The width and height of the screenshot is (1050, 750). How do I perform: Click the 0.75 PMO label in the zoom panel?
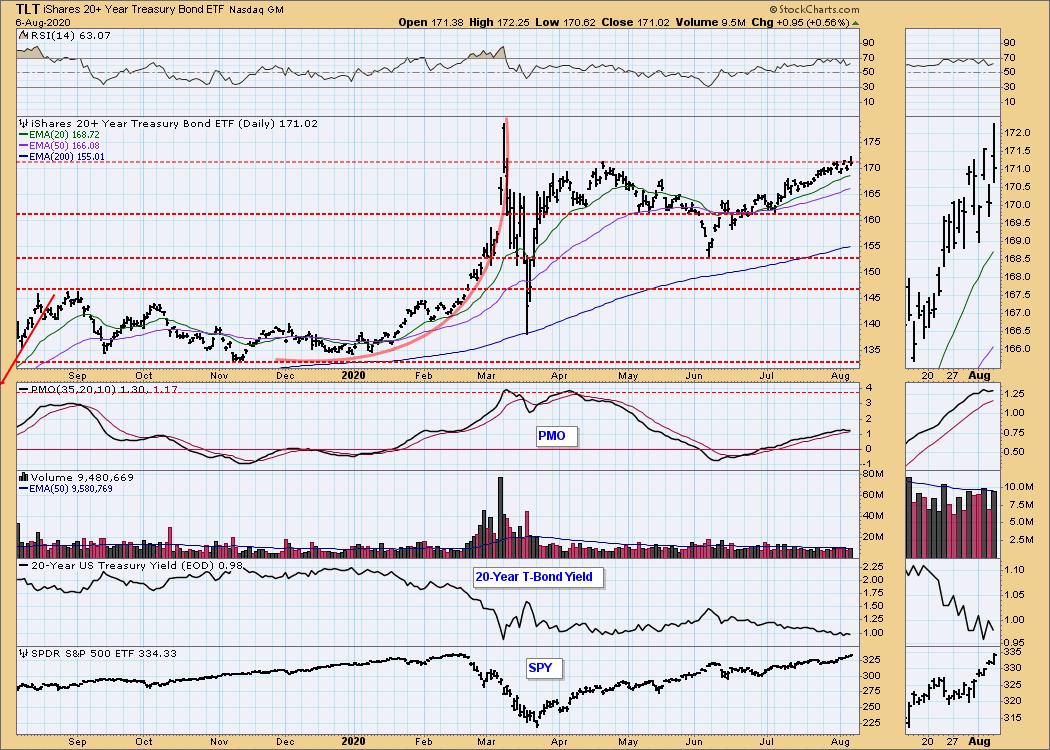click(x=1016, y=432)
